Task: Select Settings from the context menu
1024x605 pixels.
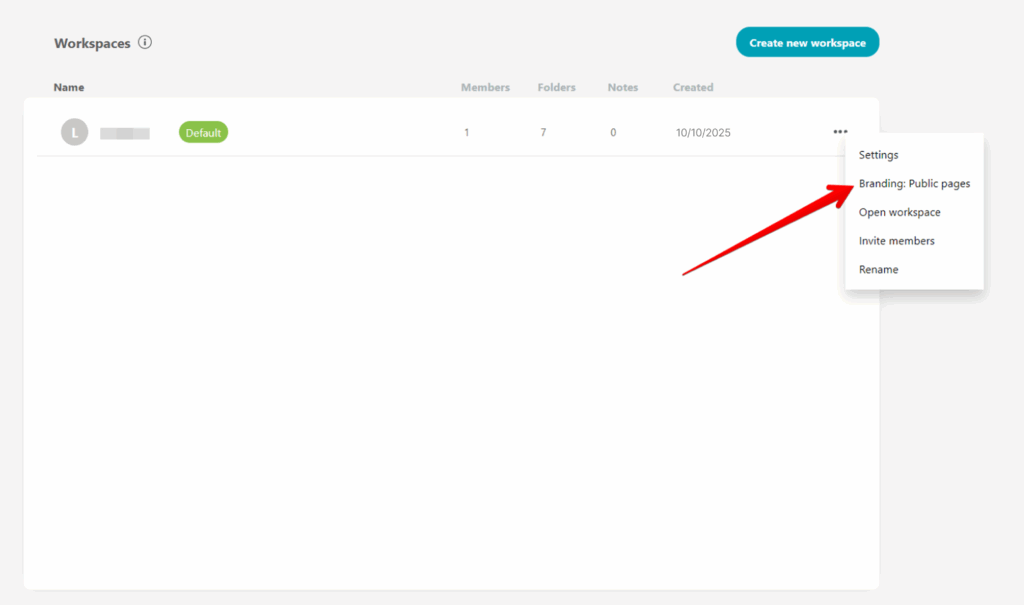Action: click(x=878, y=155)
